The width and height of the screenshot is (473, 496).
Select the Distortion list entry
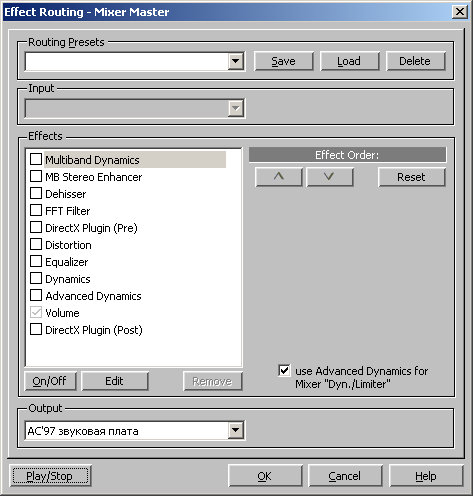pos(68,245)
